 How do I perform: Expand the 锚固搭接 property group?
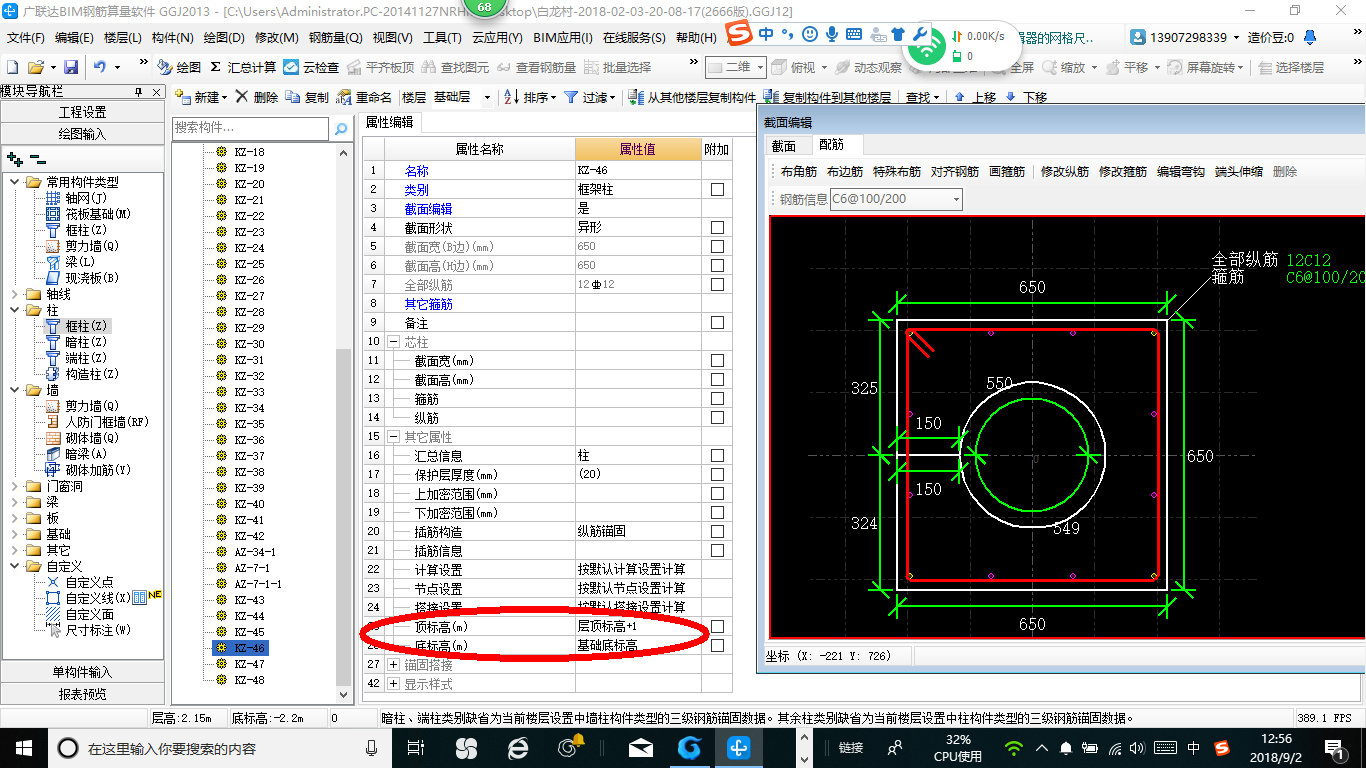(x=393, y=664)
